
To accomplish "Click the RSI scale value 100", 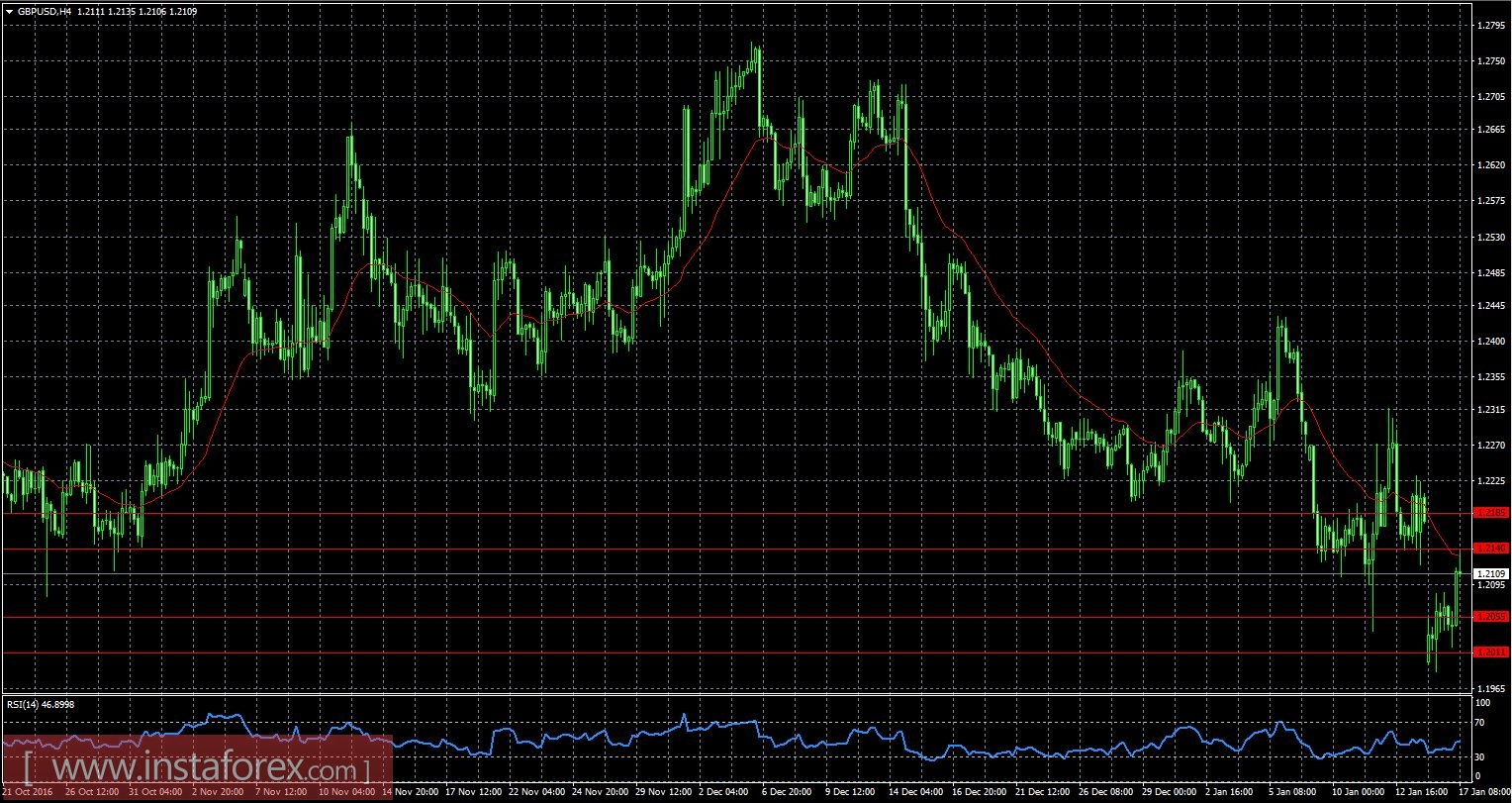I will [1483, 702].
